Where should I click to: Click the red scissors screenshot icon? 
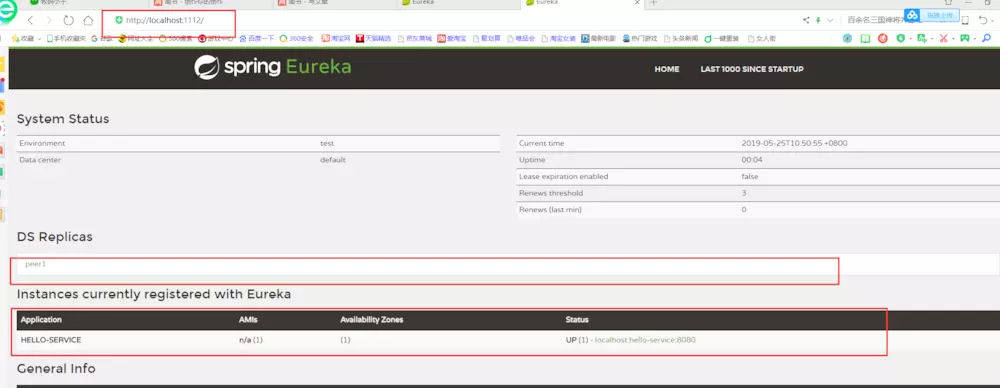[943, 38]
